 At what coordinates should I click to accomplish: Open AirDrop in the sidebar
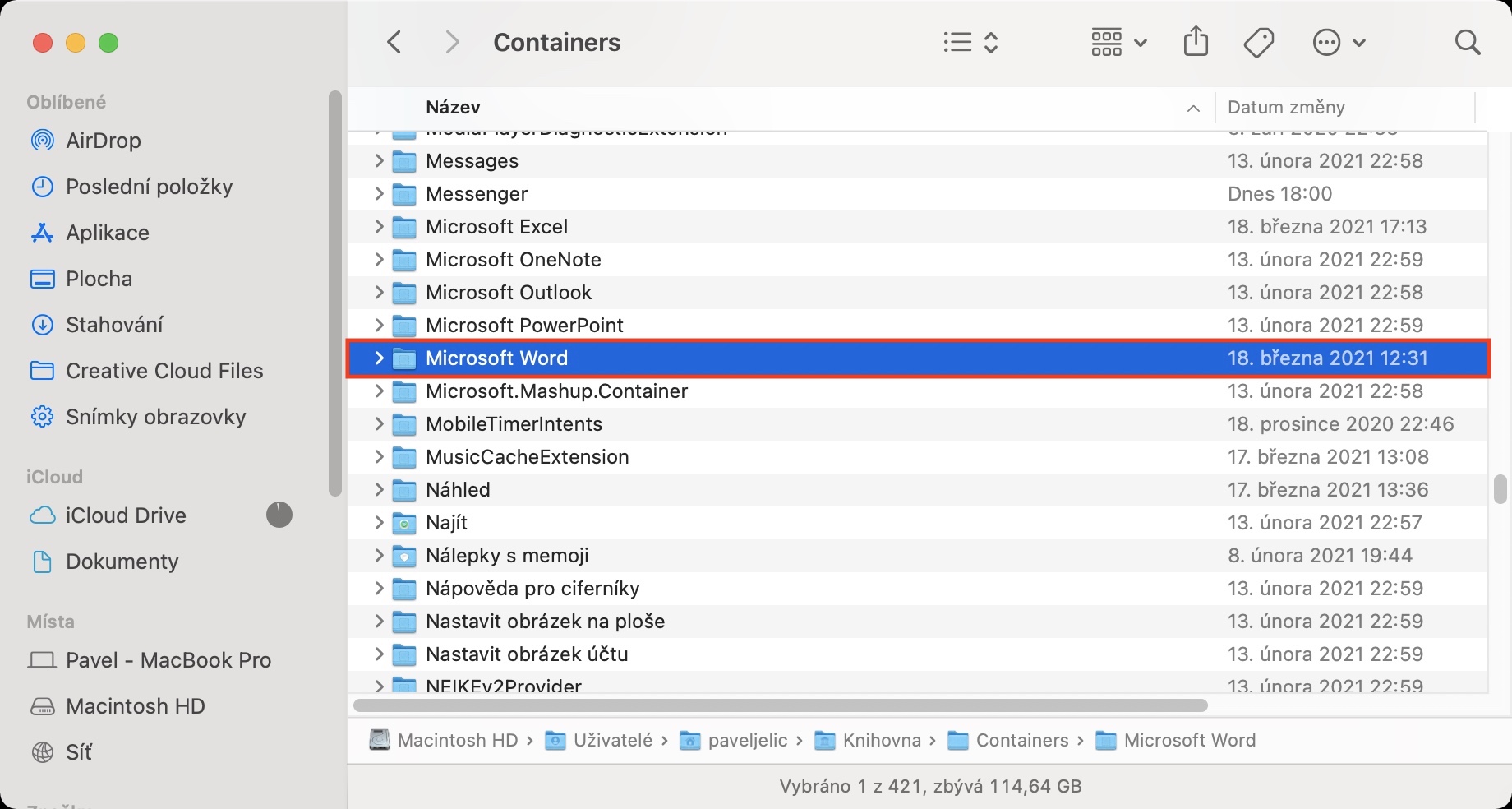coord(103,141)
